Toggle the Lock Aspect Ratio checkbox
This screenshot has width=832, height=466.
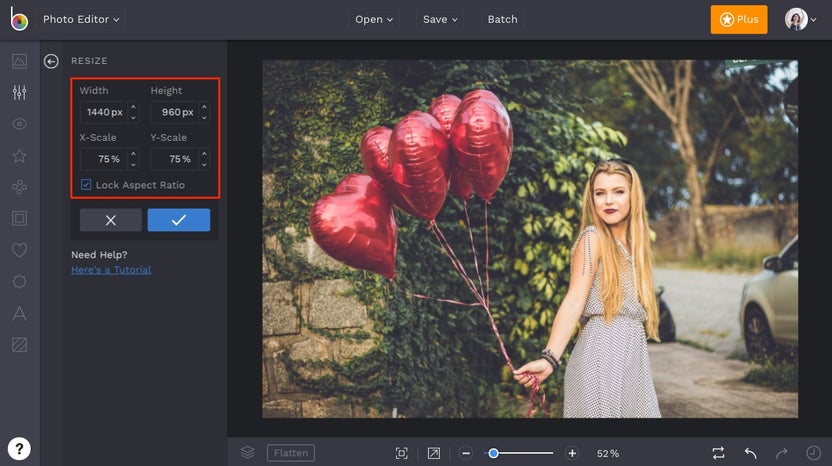86,185
